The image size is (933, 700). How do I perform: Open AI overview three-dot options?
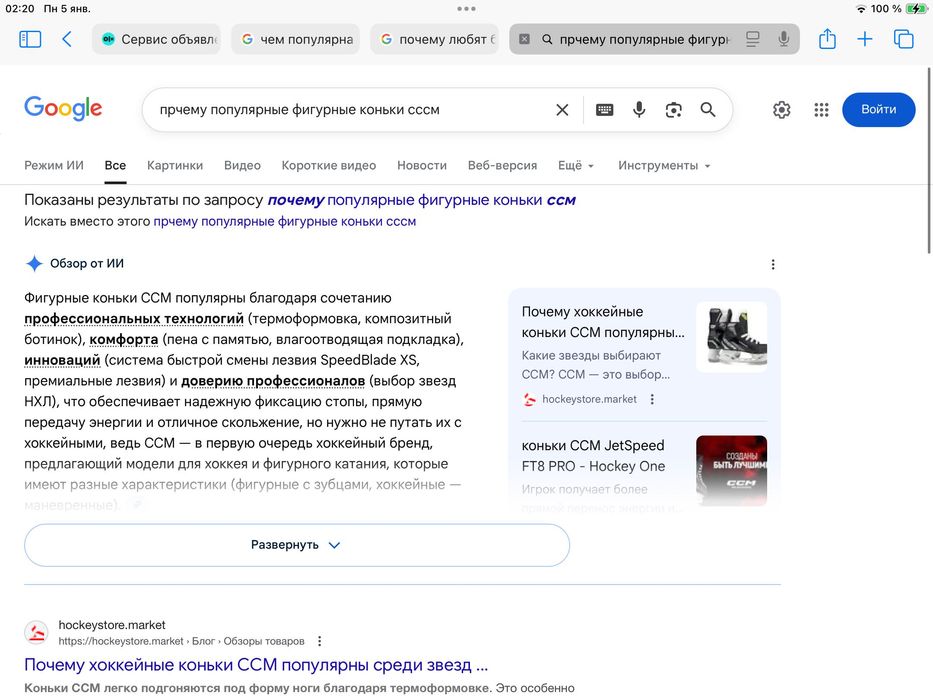772,264
